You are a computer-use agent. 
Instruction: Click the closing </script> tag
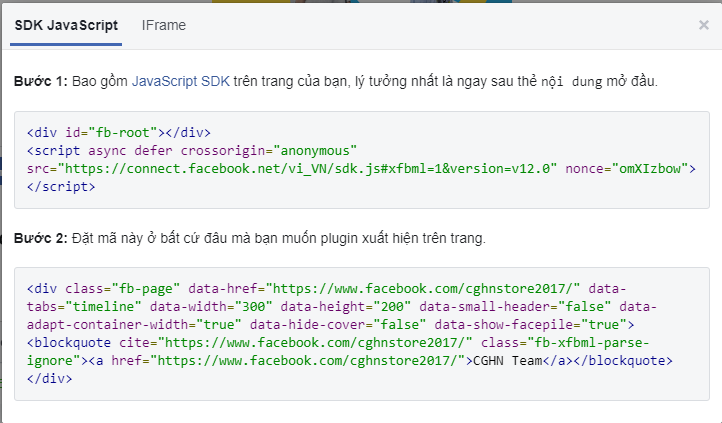pos(57,186)
